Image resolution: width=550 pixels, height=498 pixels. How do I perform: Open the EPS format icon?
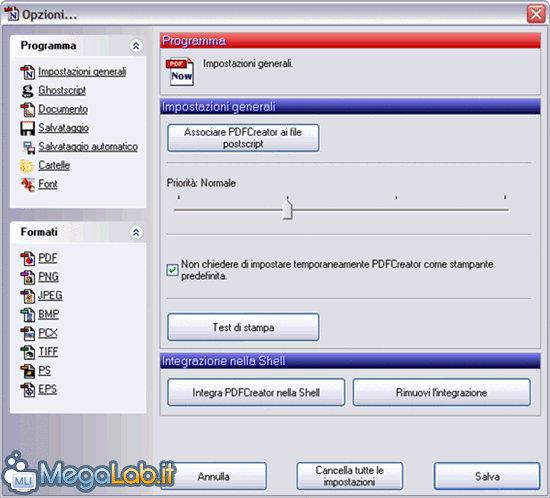(27, 390)
